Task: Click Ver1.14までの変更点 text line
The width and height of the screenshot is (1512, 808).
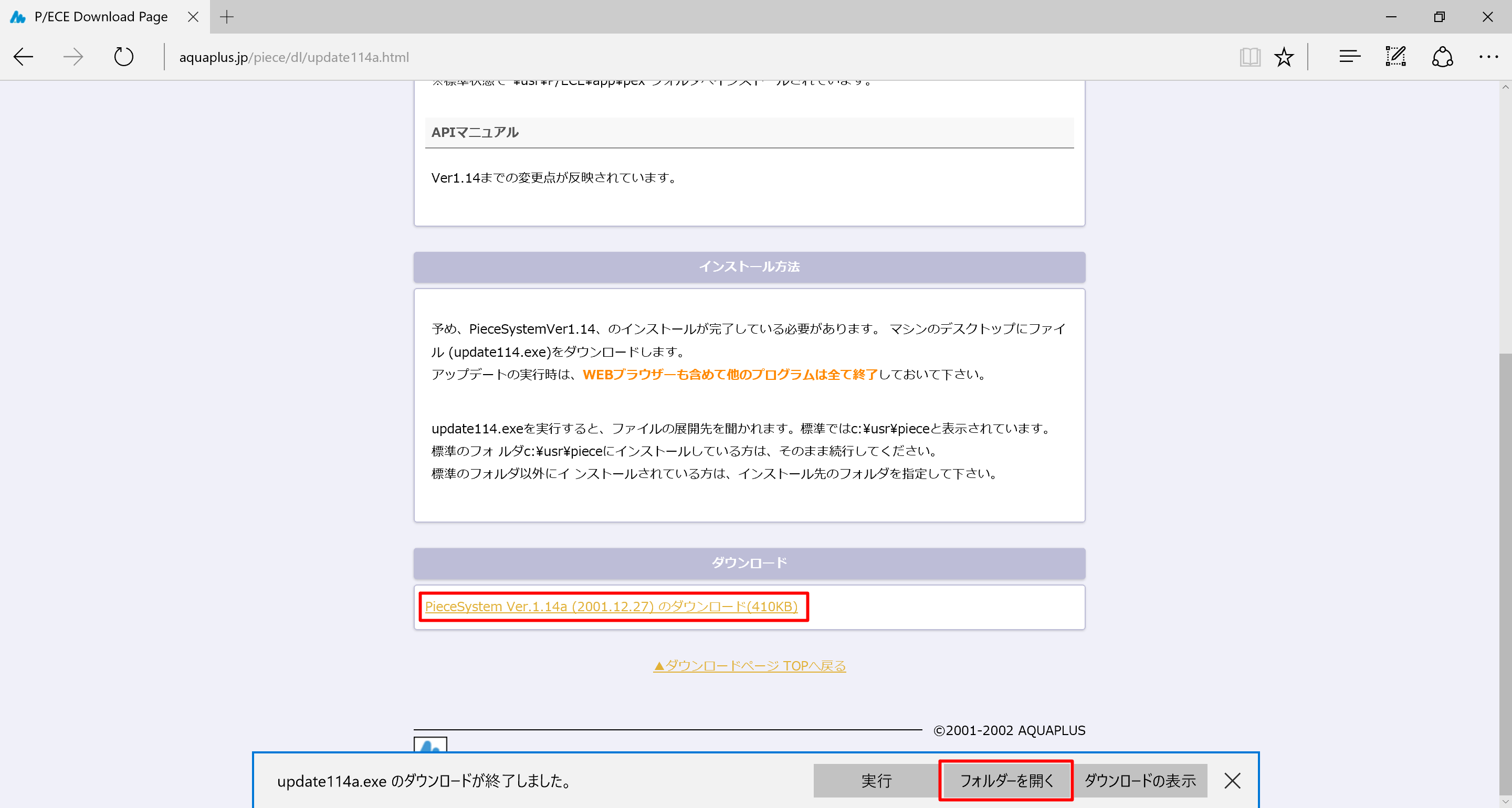Action: point(555,178)
